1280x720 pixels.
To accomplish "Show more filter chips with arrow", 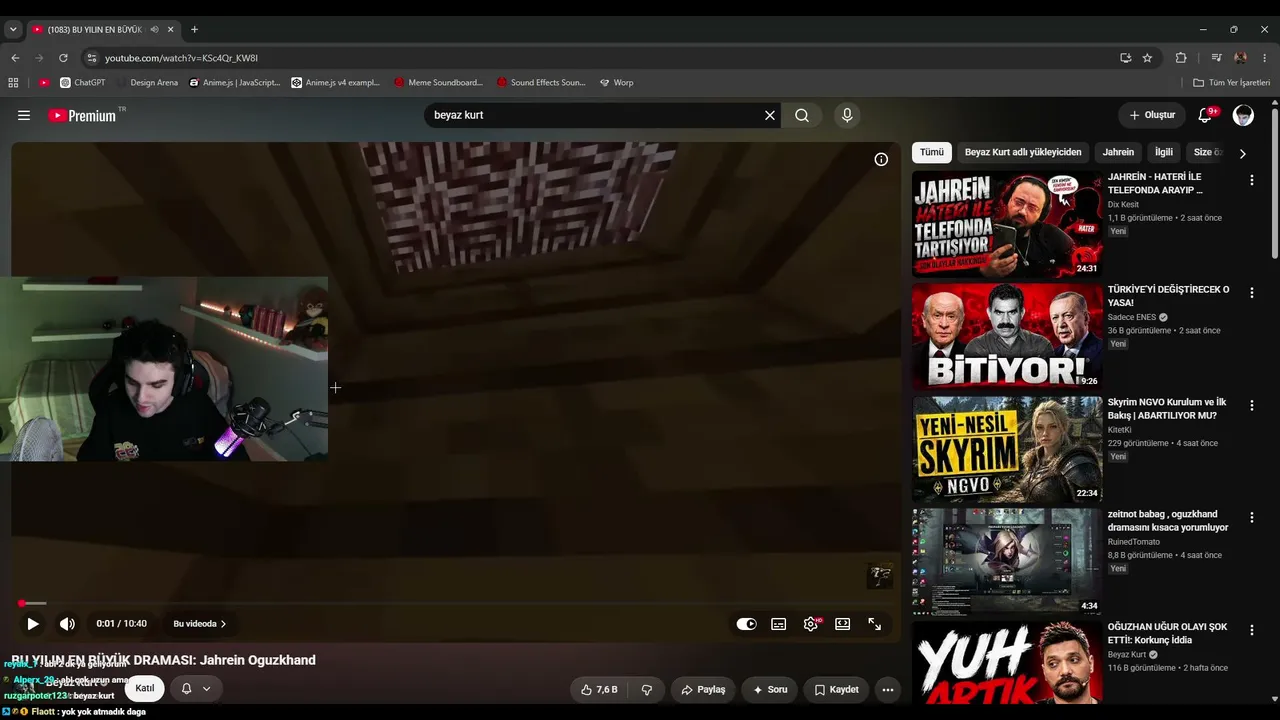I will click(x=1242, y=154).
